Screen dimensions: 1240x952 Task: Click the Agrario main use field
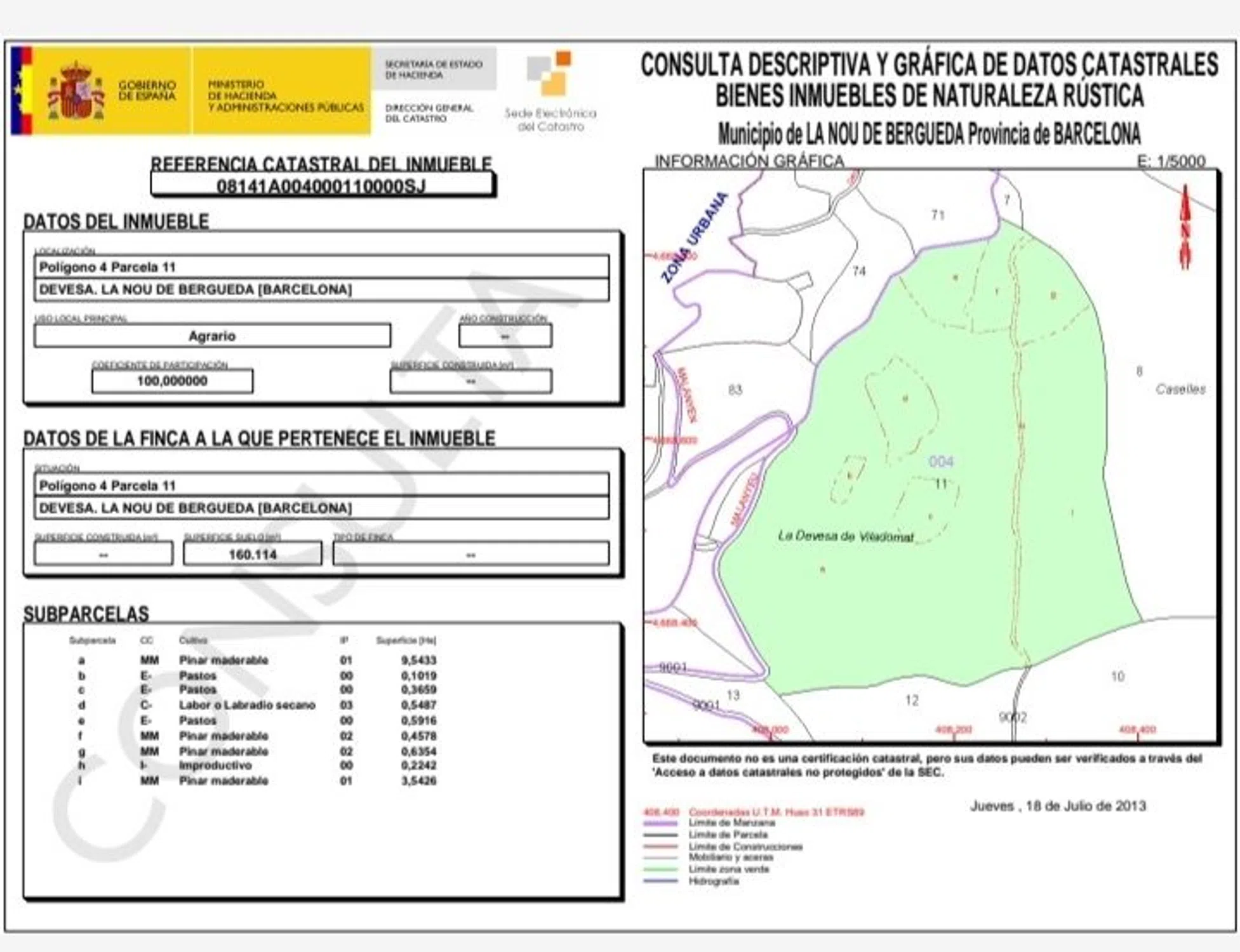[x=212, y=336]
